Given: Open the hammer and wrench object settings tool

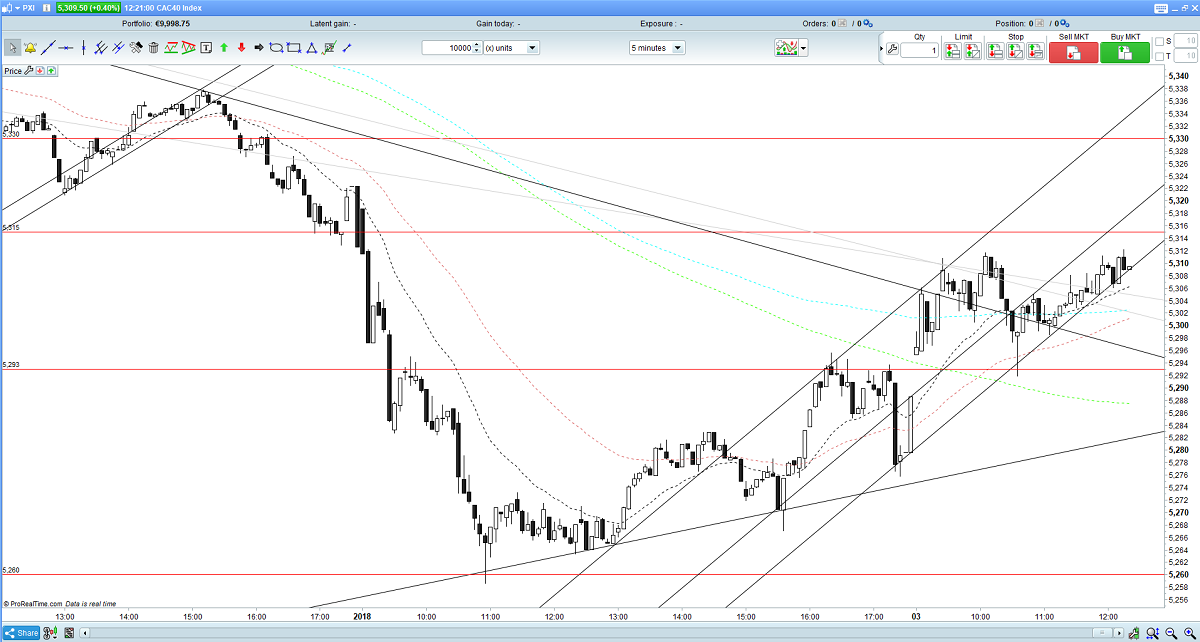Looking at the screenshot, I should [x=136, y=48].
